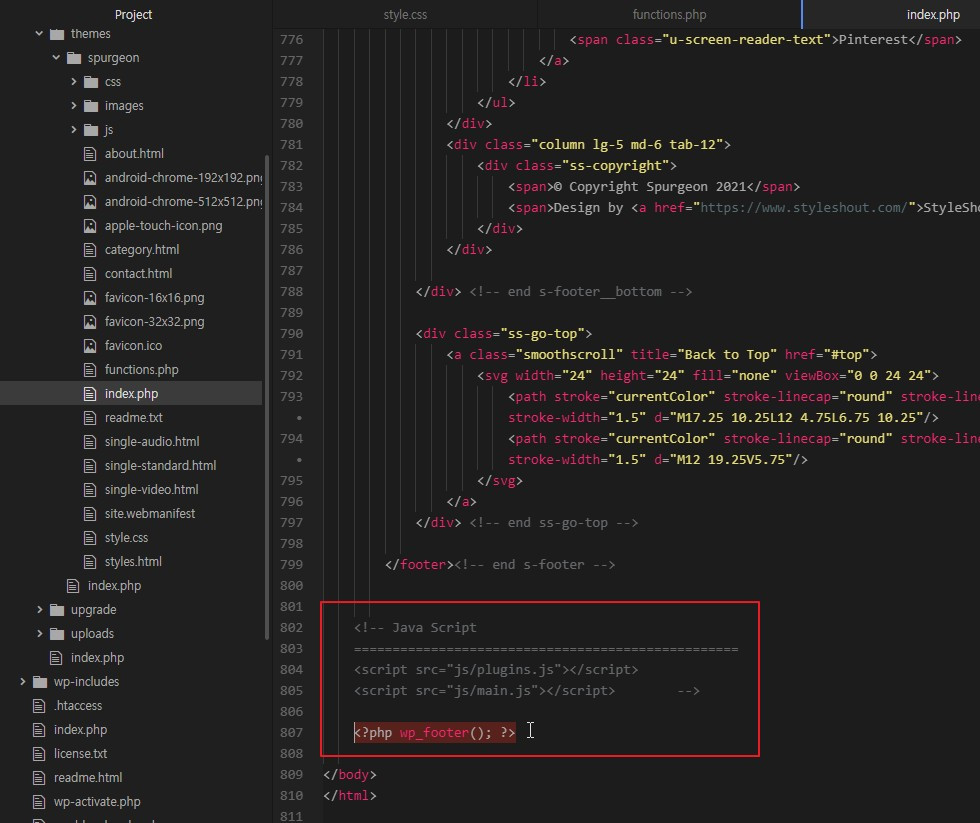Image resolution: width=980 pixels, height=823 pixels.
Task: Click the .htaccess file icon
Action: point(39,706)
